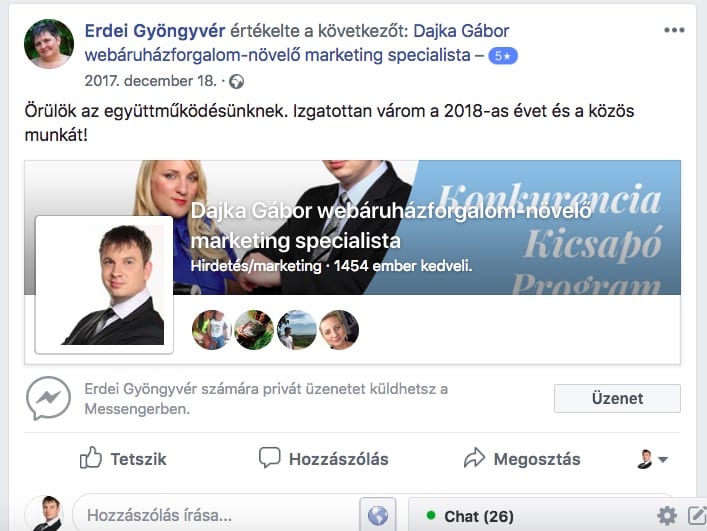Open Dajka Gábor page profile photo
This screenshot has height=531, width=707.
[104, 284]
